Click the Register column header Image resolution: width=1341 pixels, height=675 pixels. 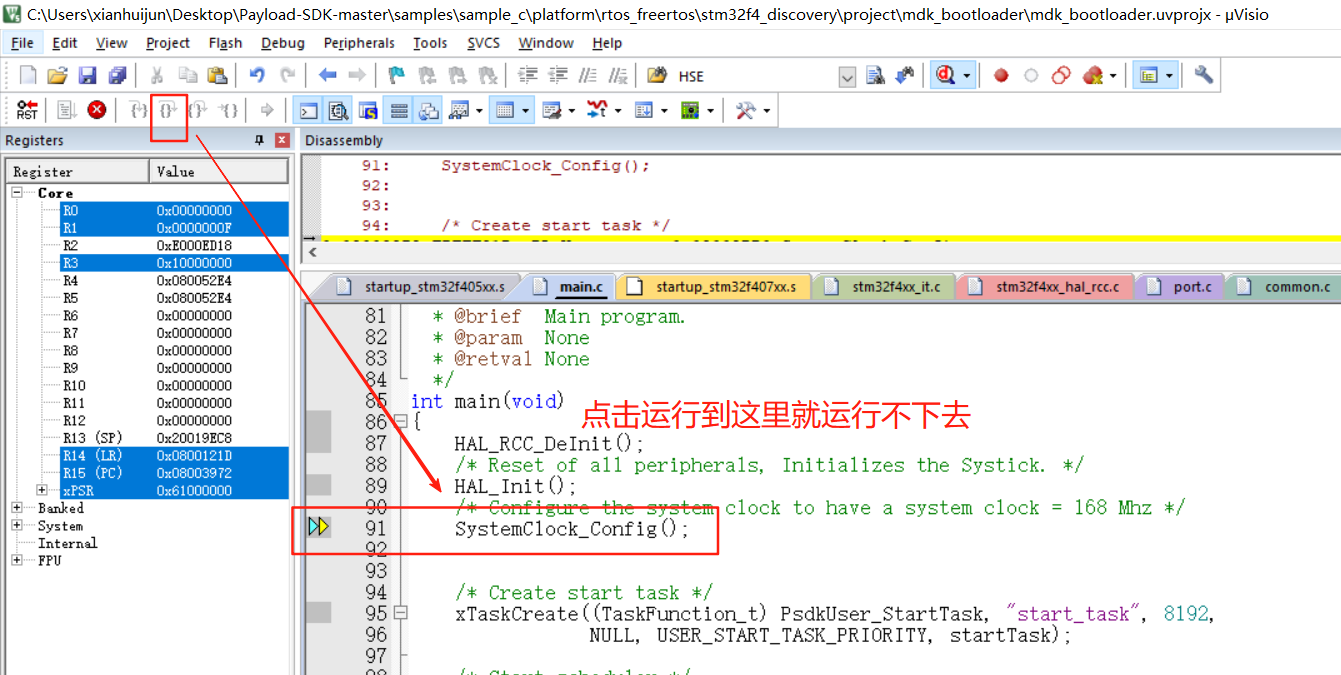pos(78,171)
